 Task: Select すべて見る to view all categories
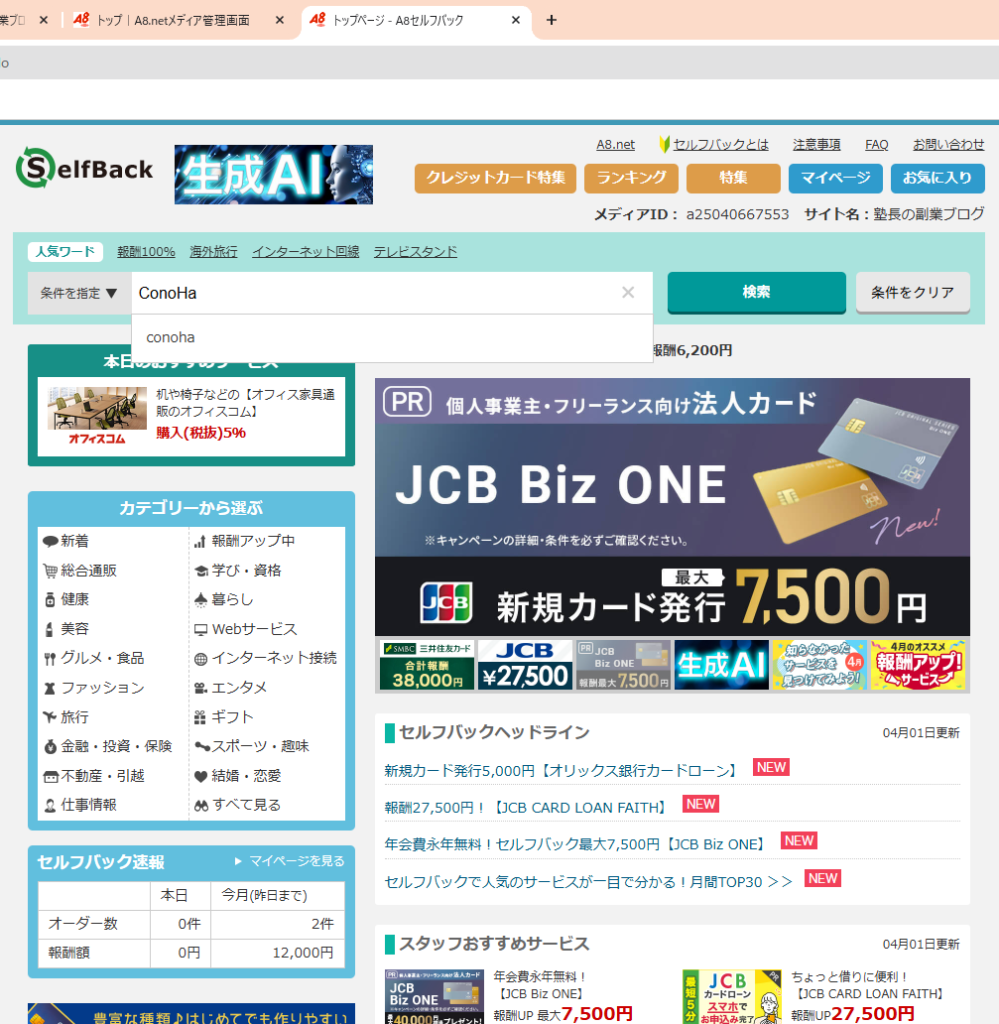238,805
